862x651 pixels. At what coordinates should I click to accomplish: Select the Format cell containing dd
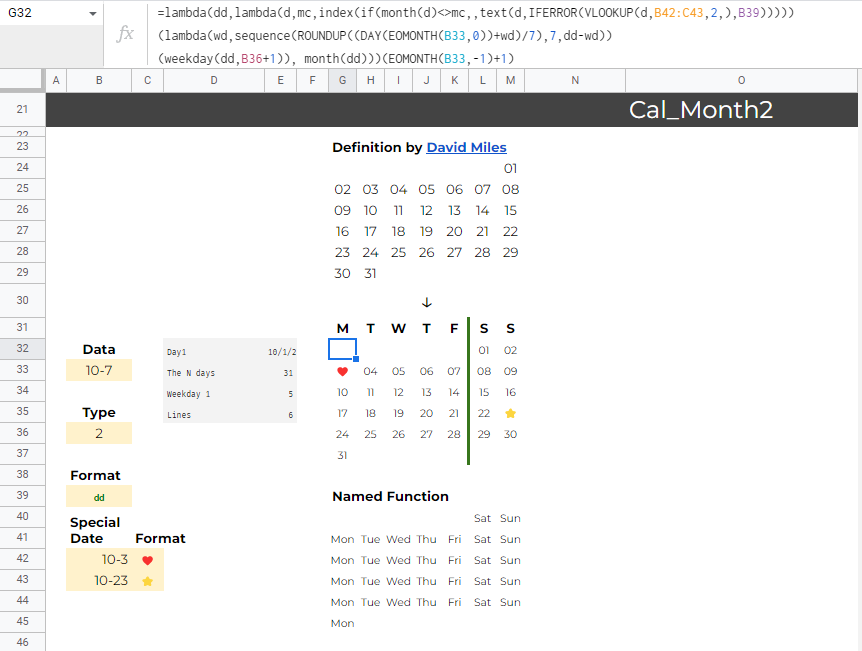tap(98, 495)
